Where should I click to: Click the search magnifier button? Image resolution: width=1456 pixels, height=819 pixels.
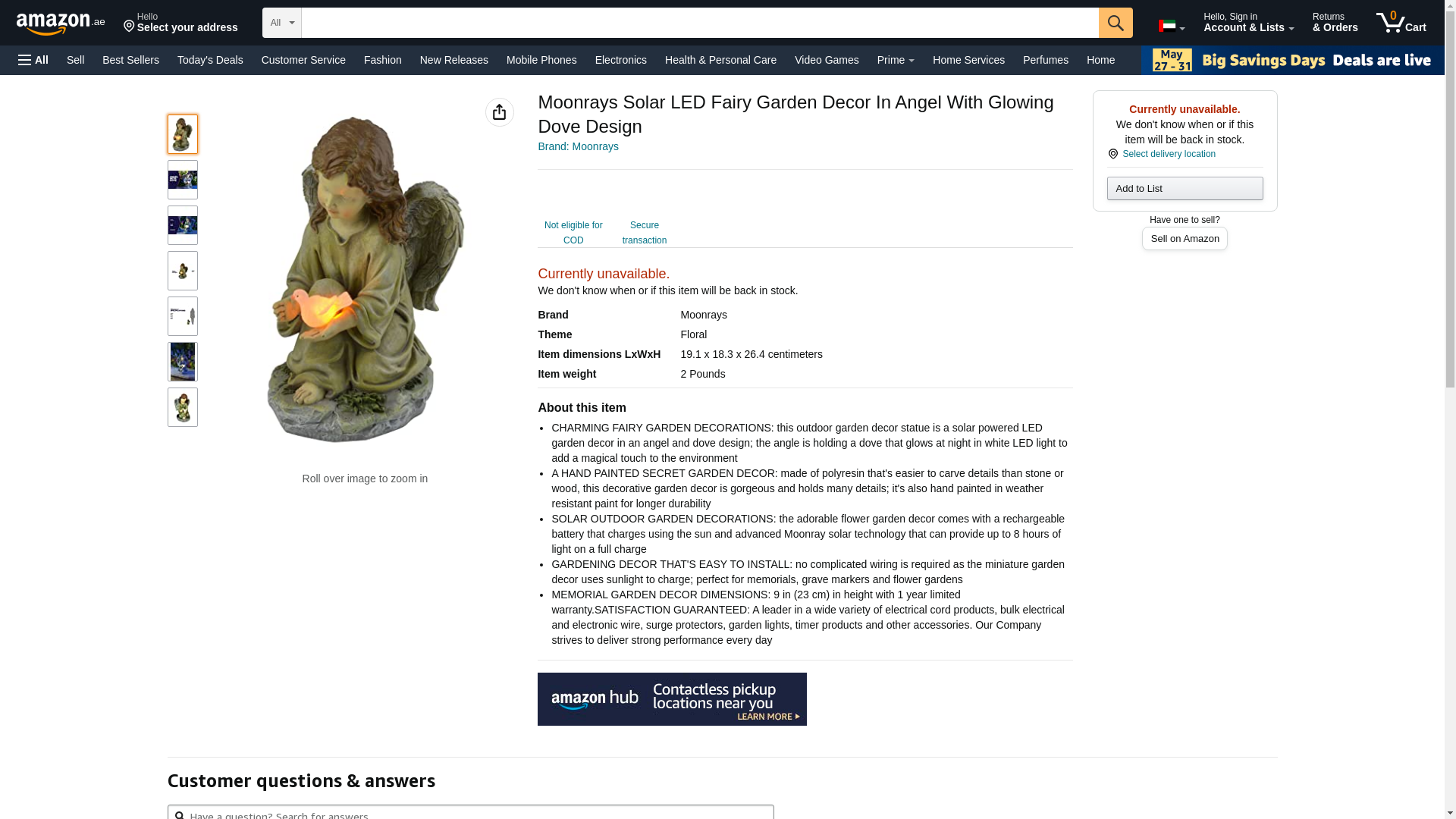tap(1116, 23)
